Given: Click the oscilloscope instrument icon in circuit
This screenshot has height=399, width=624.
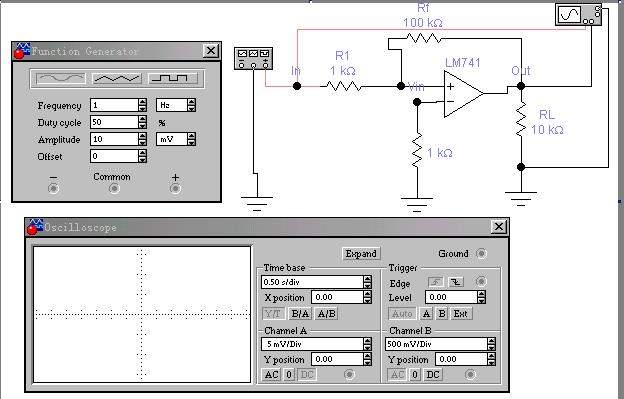Looking at the screenshot, I should [x=578, y=15].
